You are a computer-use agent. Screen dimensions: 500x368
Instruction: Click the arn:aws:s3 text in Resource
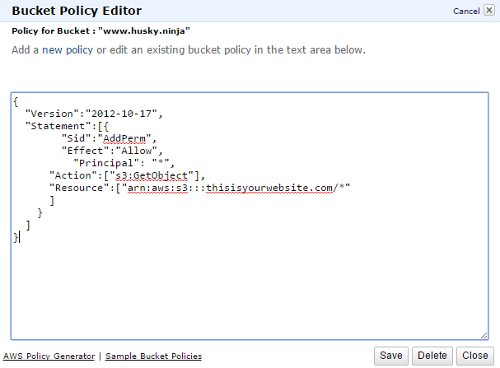click(x=158, y=188)
